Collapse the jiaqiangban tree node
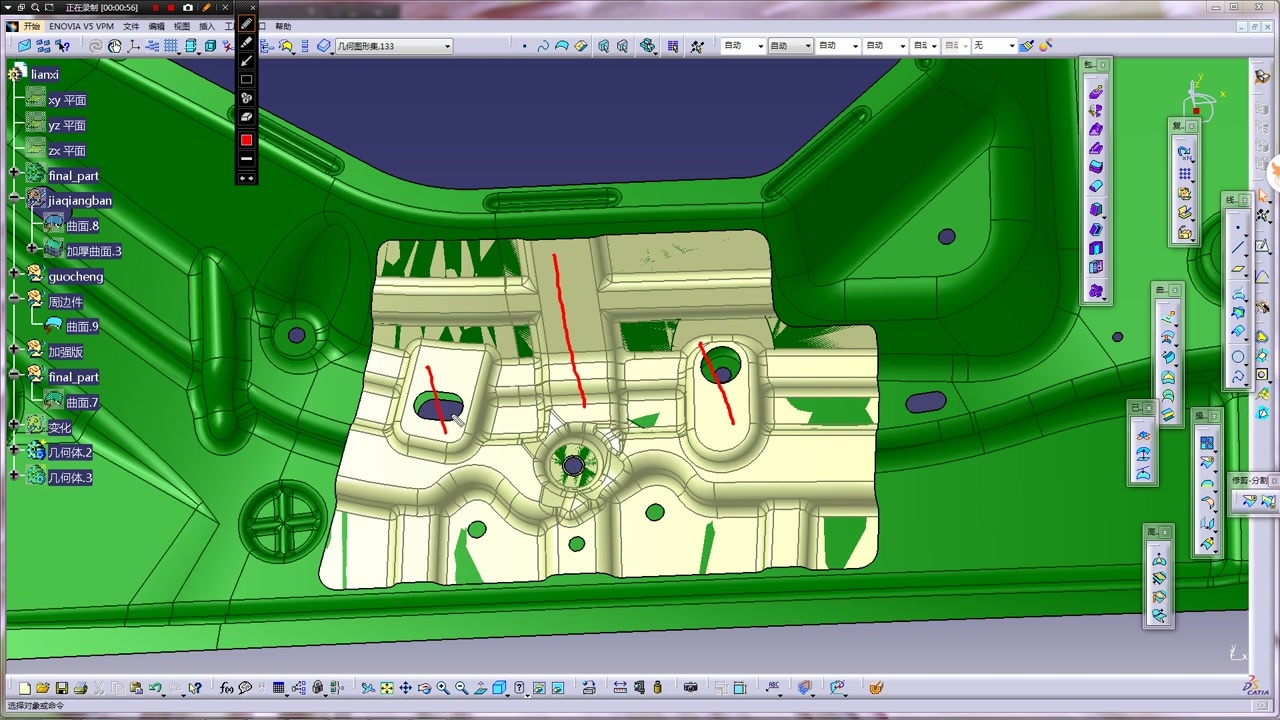The width and height of the screenshot is (1280, 720). 14,199
